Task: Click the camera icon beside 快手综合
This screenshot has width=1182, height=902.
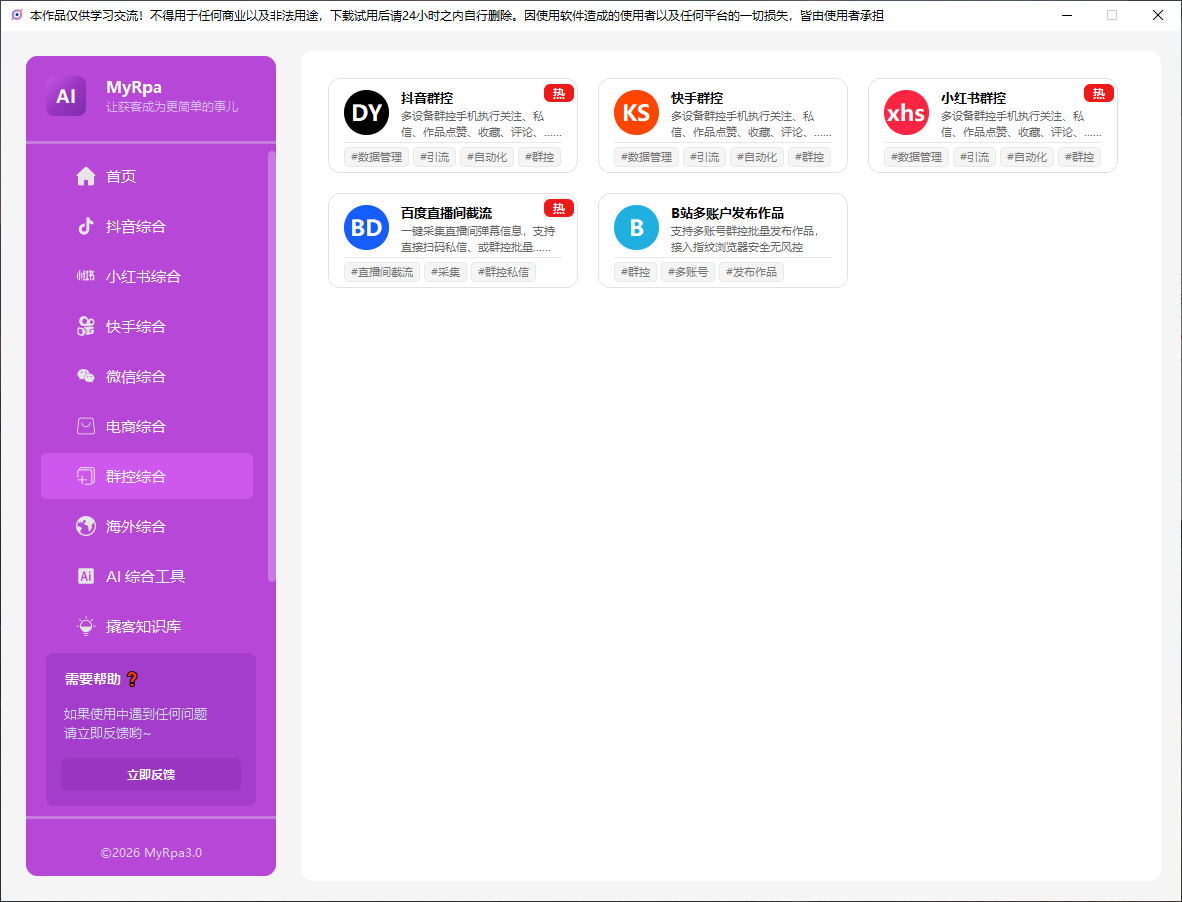Action: click(86, 326)
